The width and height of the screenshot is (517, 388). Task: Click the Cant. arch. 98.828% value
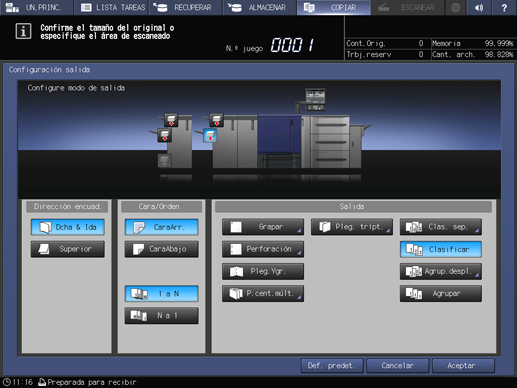[x=499, y=54]
